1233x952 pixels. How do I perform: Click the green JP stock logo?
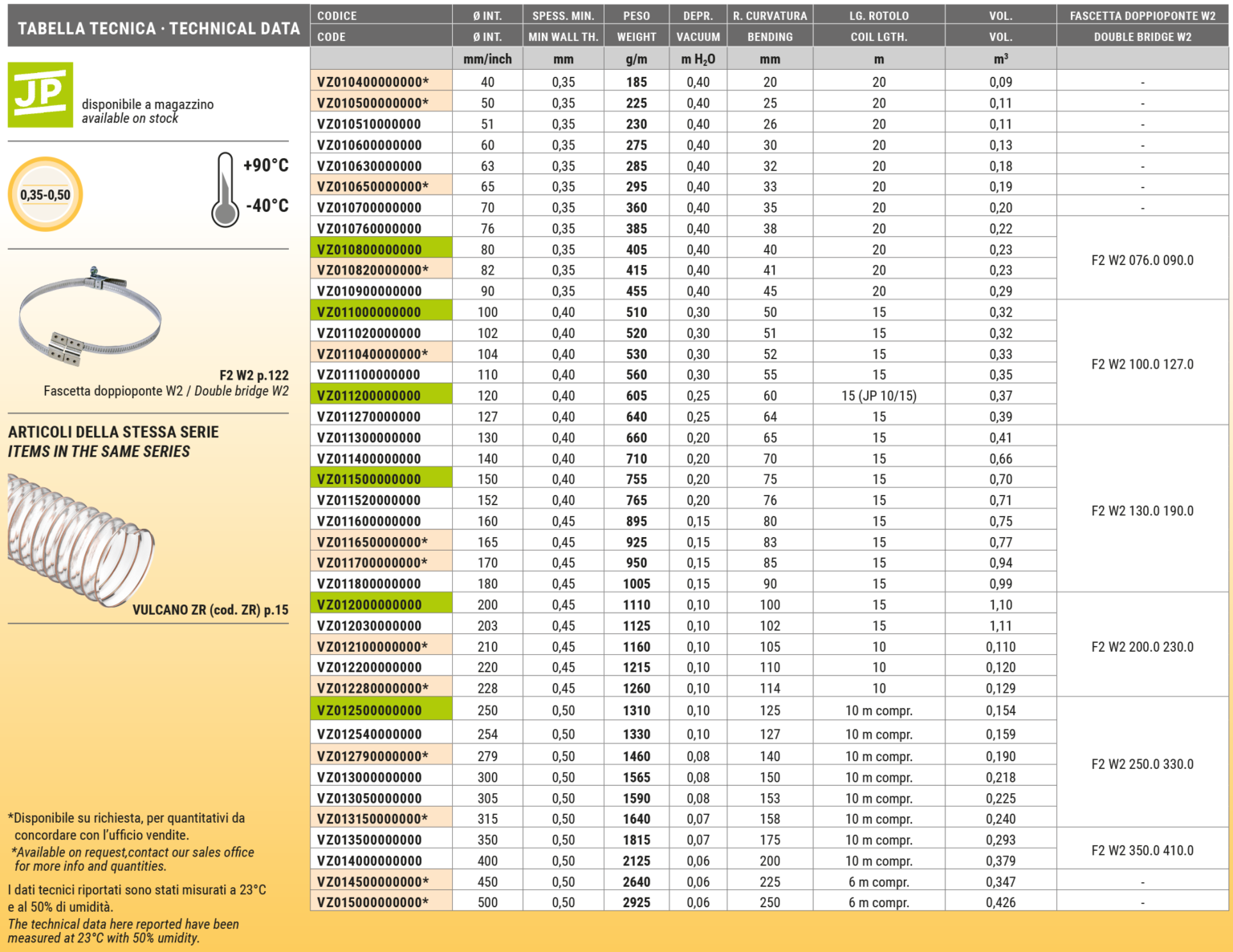40,95
